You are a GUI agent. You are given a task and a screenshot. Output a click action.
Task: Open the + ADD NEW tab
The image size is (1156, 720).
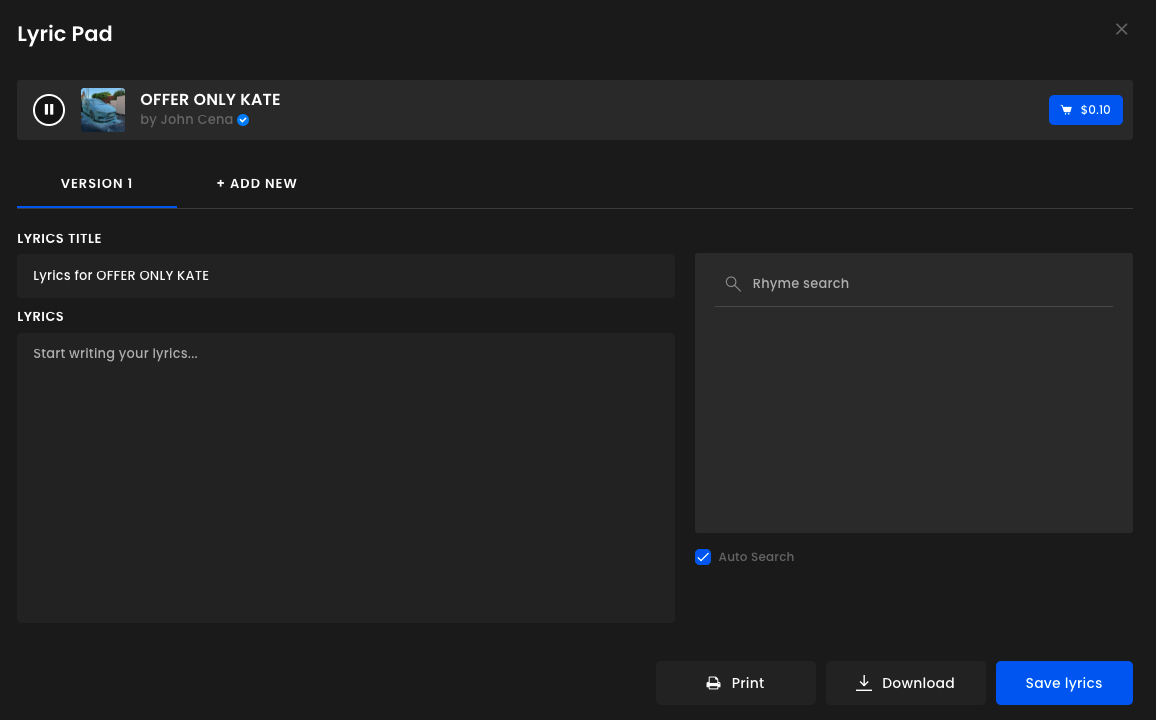click(x=257, y=183)
